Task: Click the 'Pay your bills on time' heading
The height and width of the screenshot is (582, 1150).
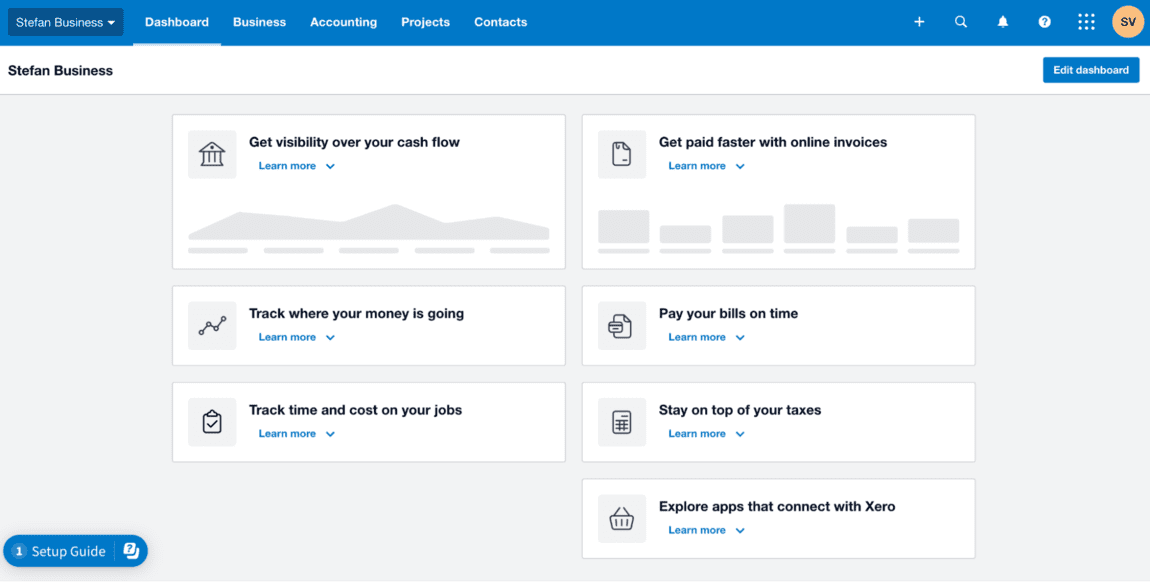Action: tap(728, 314)
